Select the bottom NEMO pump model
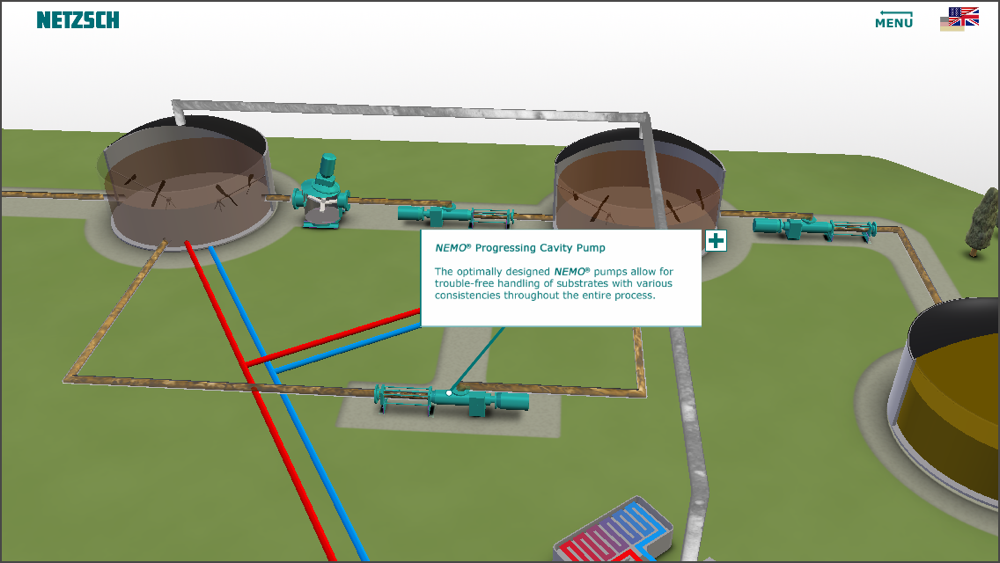The width and height of the screenshot is (1000, 563). pyautogui.click(x=452, y=399)
